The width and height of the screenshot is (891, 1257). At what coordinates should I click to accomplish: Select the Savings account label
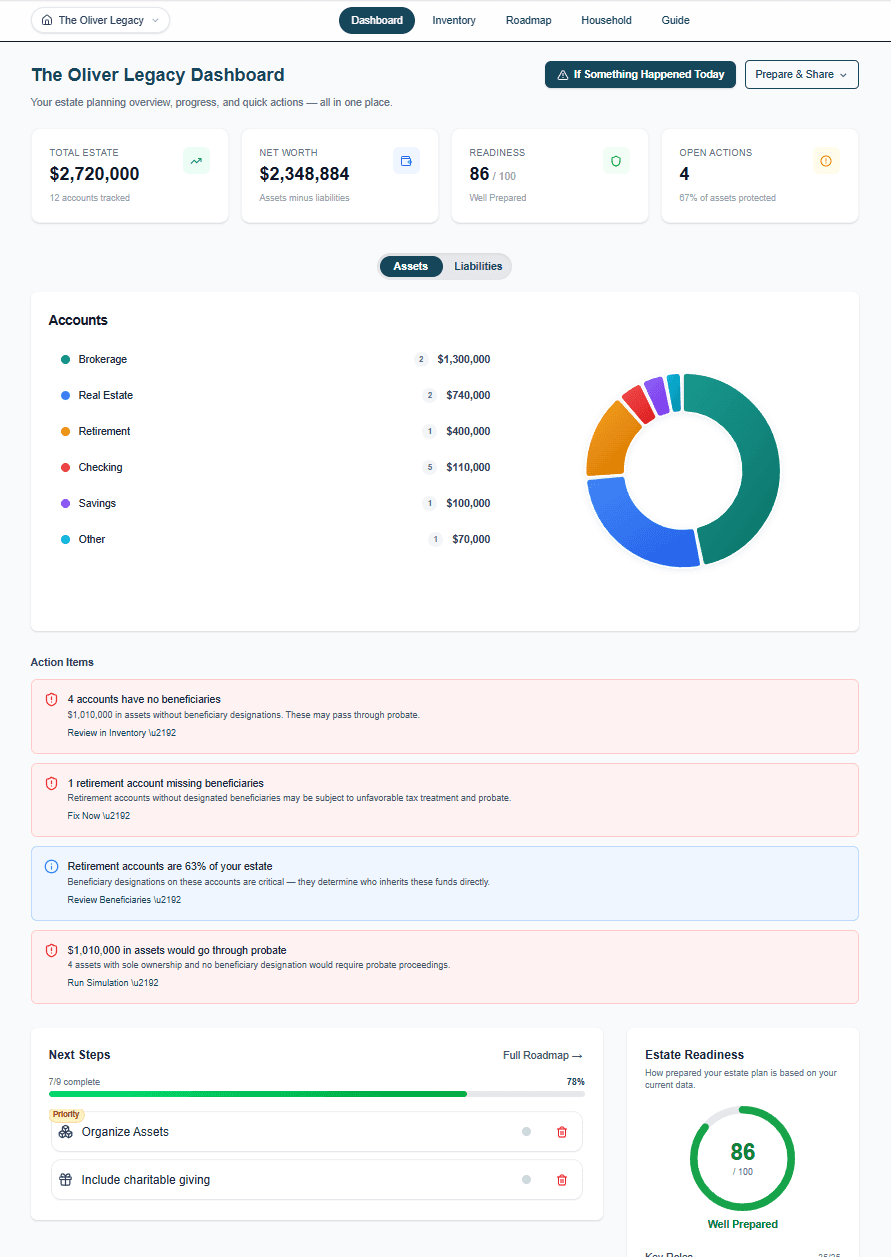[x=98, y=503]
